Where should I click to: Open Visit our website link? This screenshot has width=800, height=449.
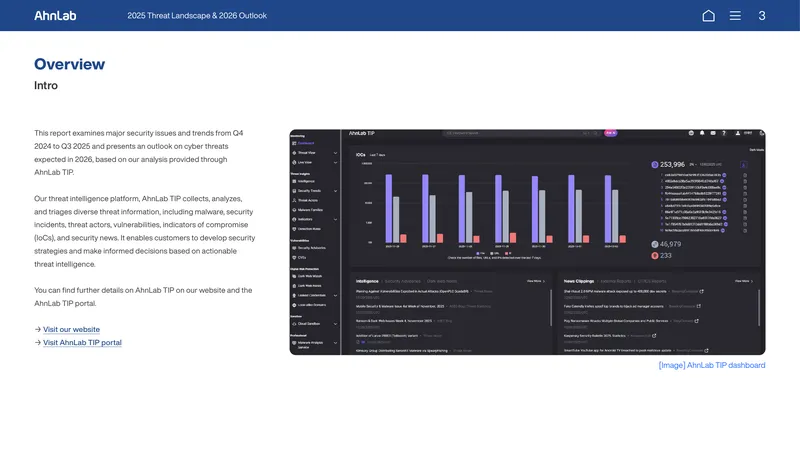[x=71, y=330]
